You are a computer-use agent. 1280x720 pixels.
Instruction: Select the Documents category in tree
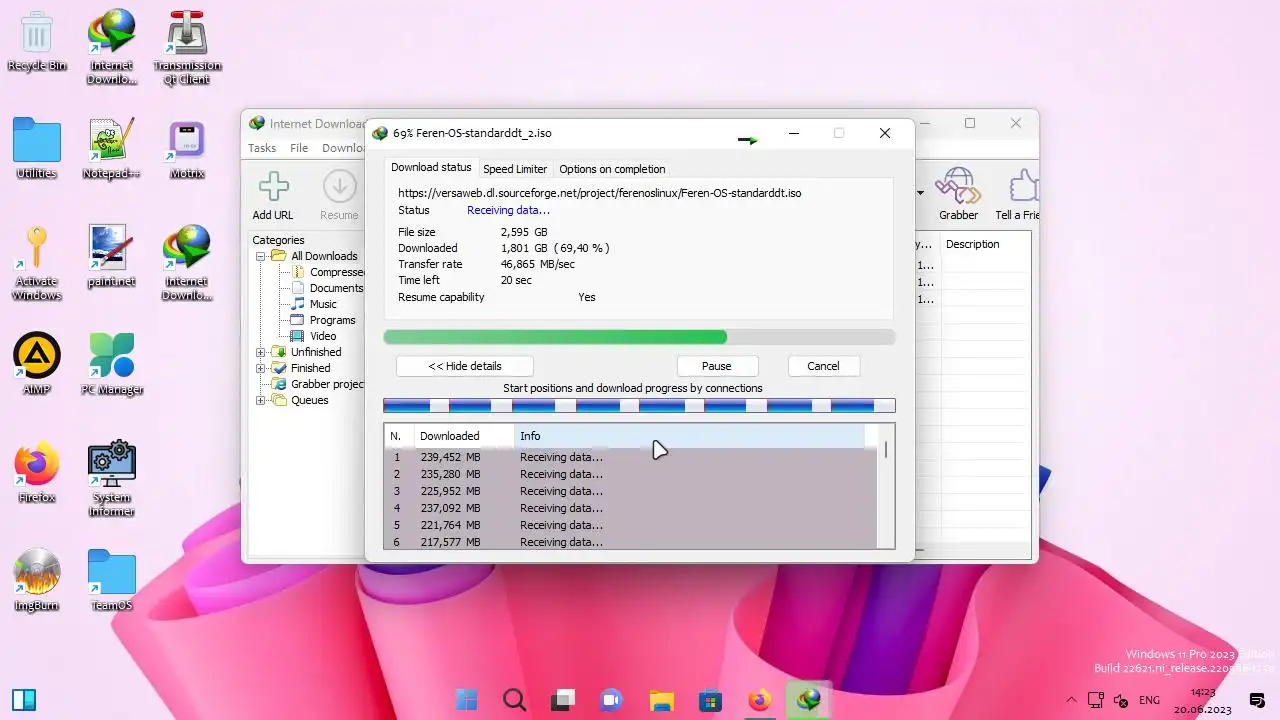tap(335, 288)
